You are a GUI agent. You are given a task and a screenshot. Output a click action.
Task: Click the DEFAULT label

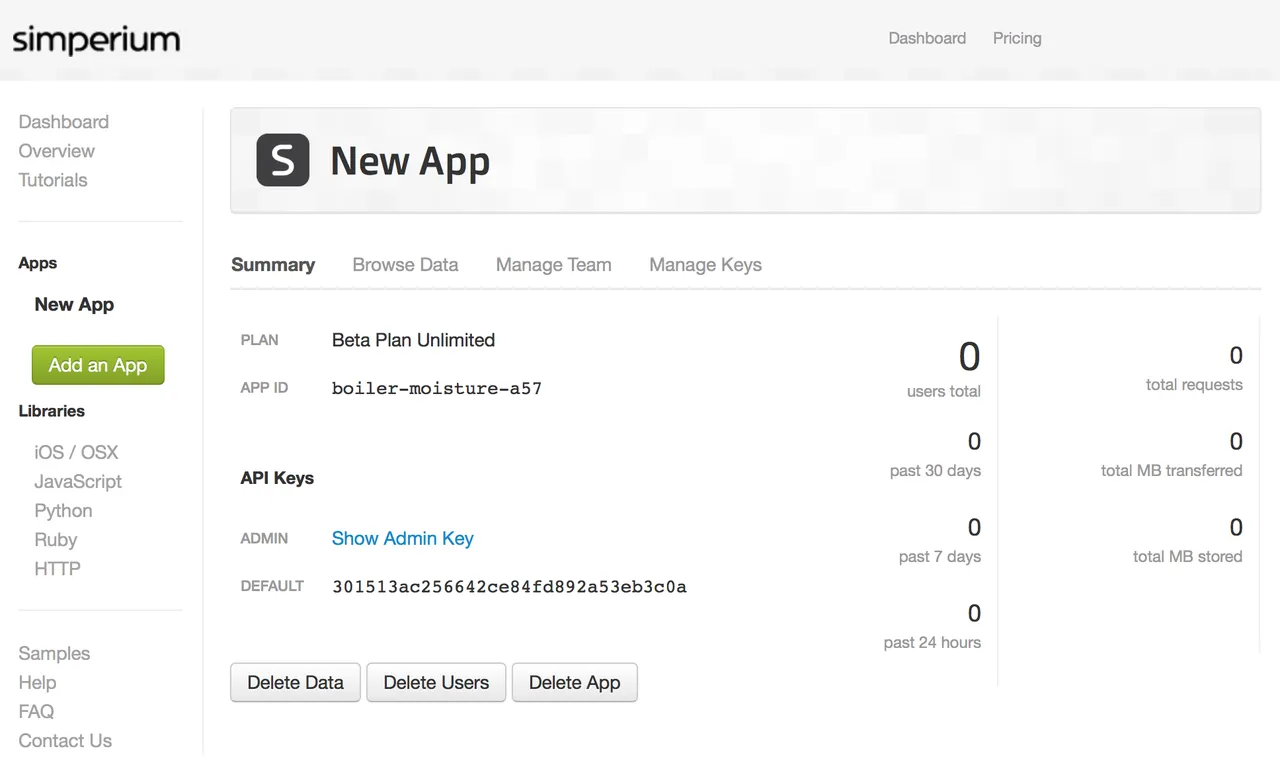tap(272, 586)
